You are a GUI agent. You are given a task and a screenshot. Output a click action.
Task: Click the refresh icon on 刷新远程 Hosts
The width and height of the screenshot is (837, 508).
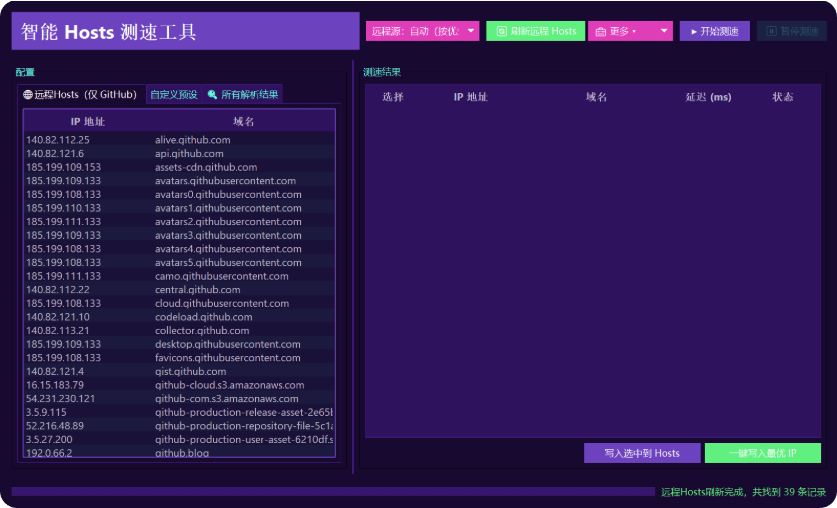pyautogui.click(x=501, y=31)
